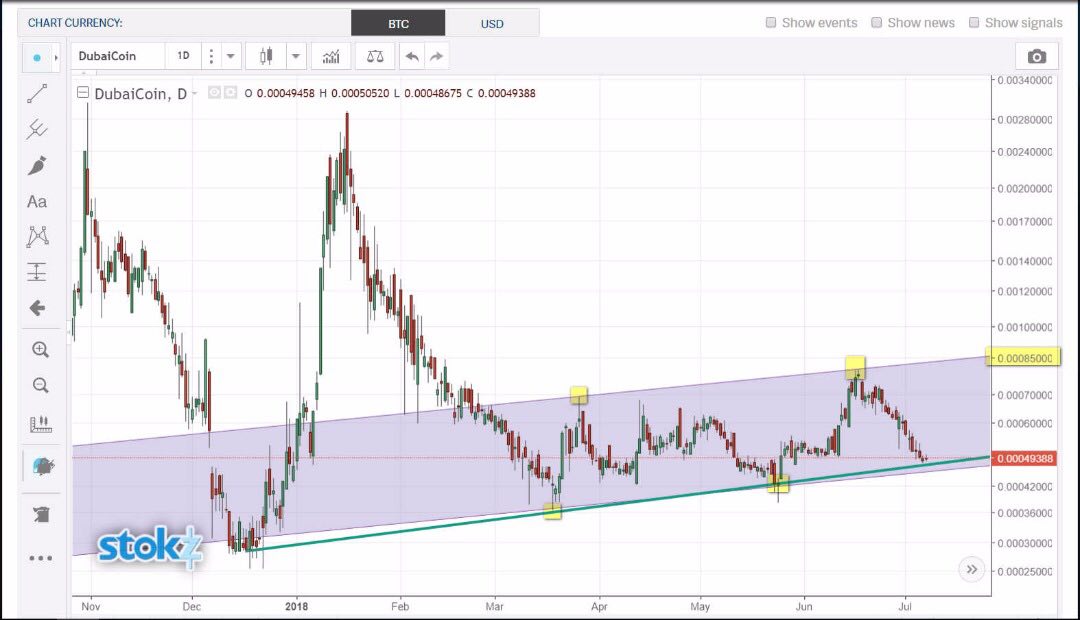Click the 0.00340000 price scale label
The image size is (1080, 620).
pyautogui.click(x=1024, y=81)
